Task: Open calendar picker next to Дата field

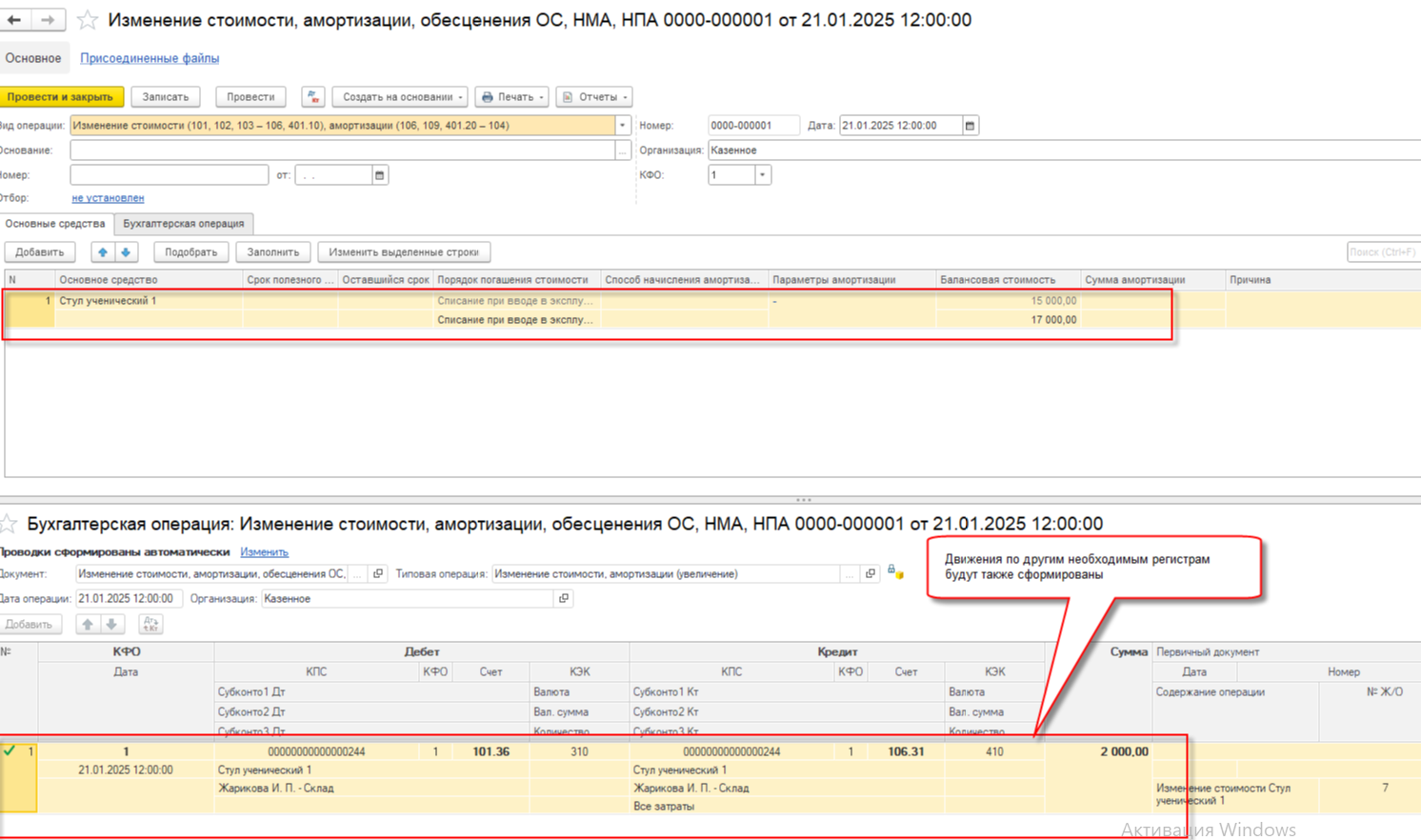Action: click(x=970, y=126)
